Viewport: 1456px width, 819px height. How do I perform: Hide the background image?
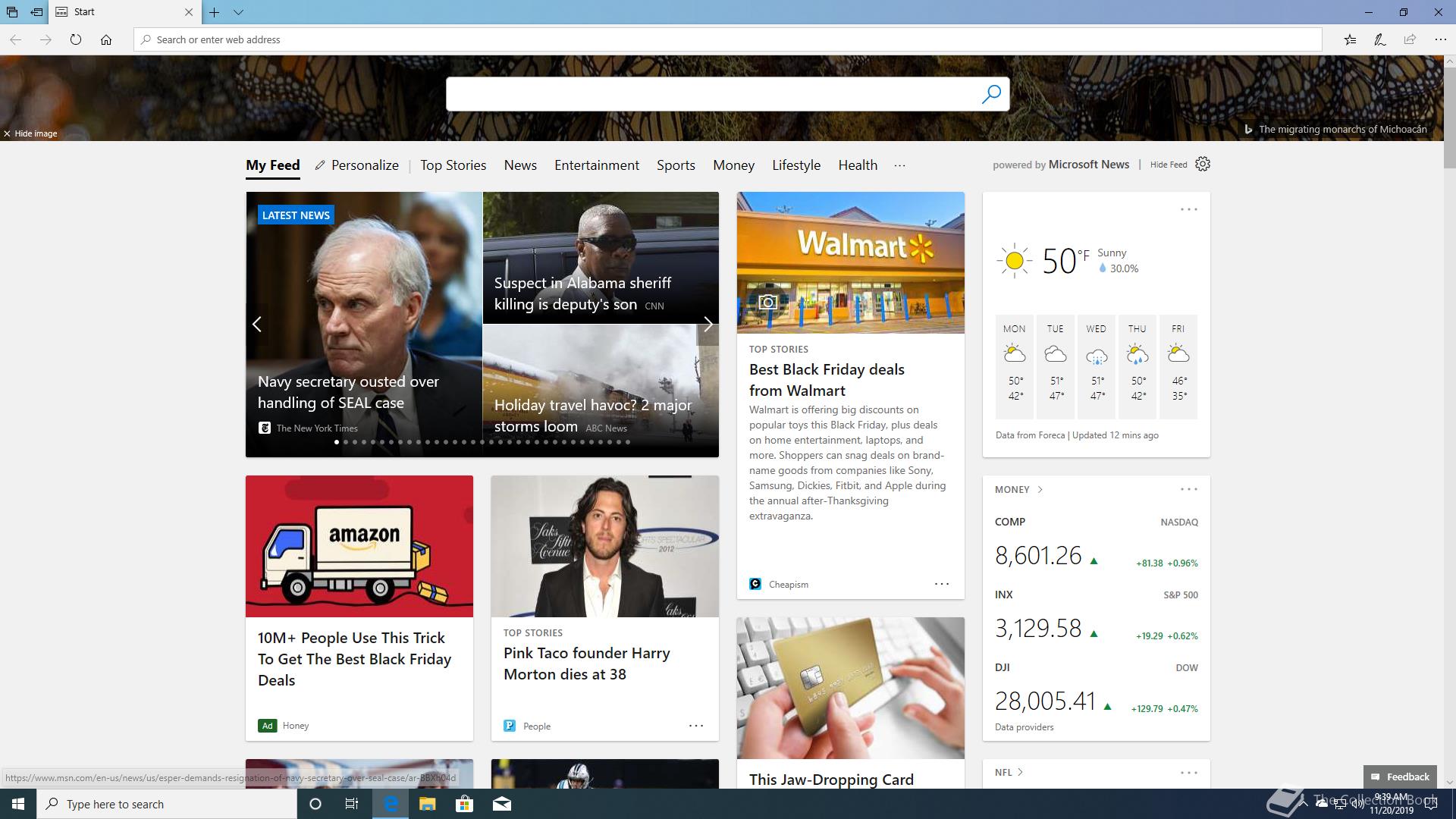tap(30, 133)
